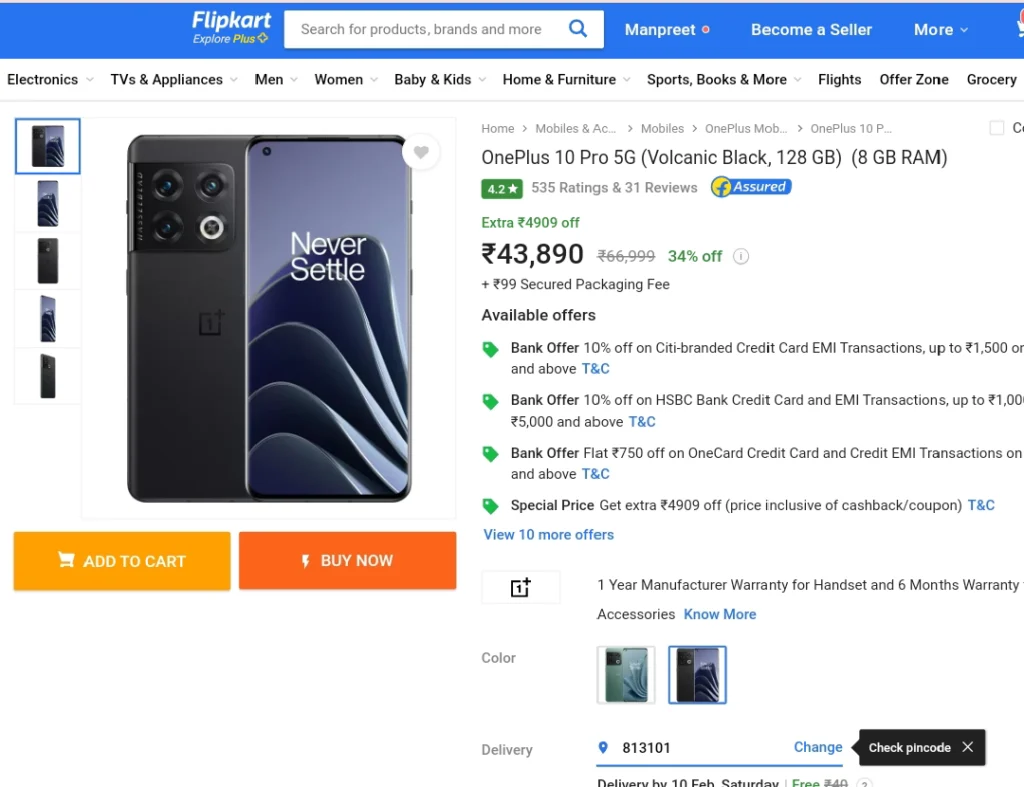Click the OnePlus brand logo near warranty
Image resolution: width=1024 pixels, height=787 pixels.
(520, 587)
